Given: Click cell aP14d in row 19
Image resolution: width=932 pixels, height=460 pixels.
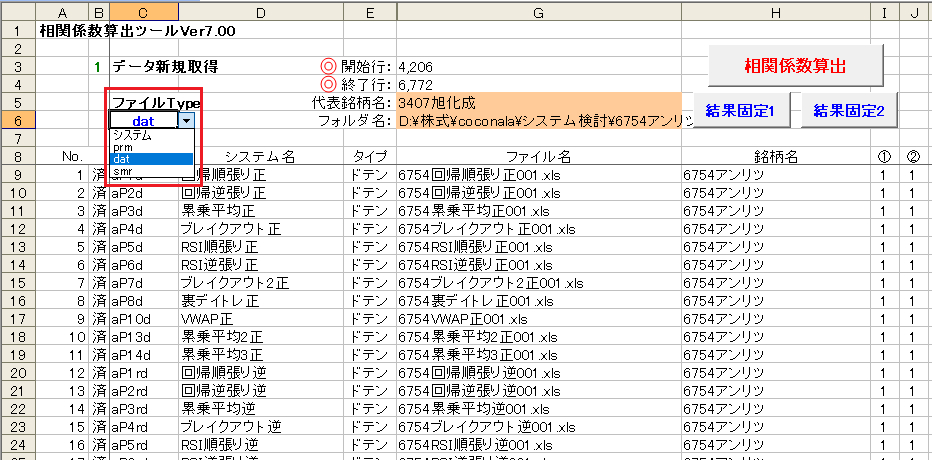Looking at the screenshot, I should [144, 355].
